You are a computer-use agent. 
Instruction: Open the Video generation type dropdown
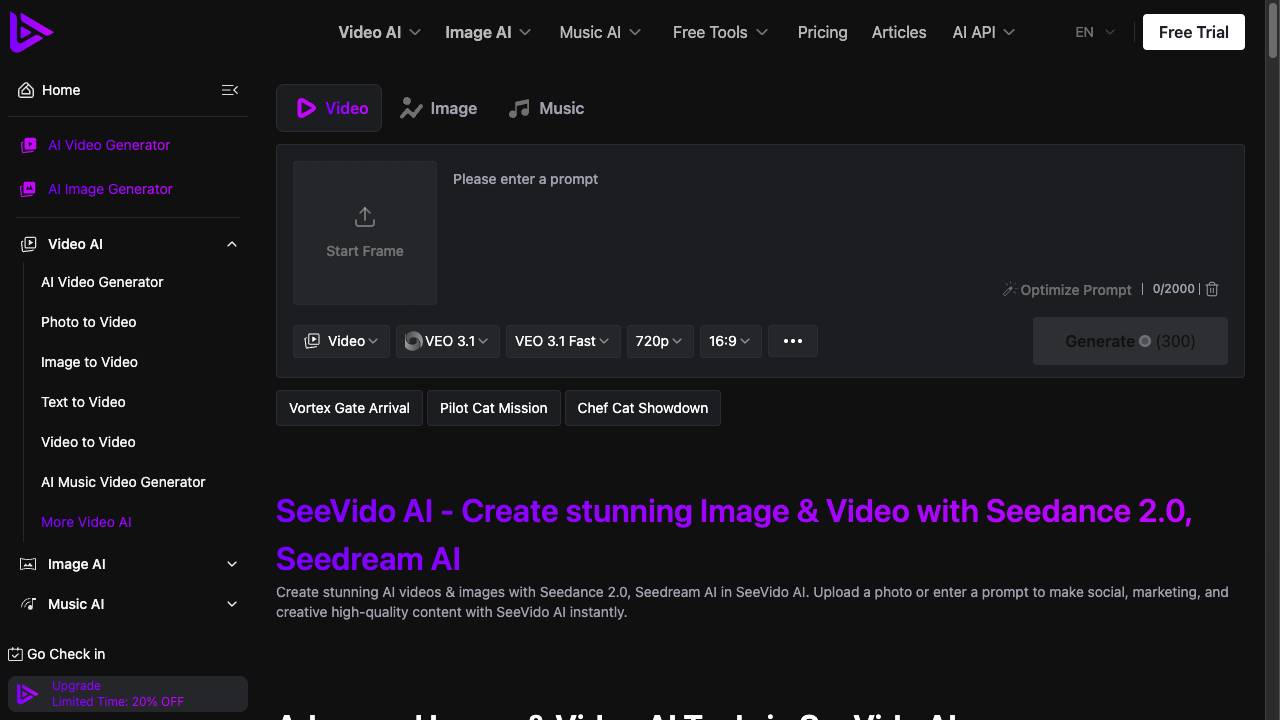click(x=342, y=341)
